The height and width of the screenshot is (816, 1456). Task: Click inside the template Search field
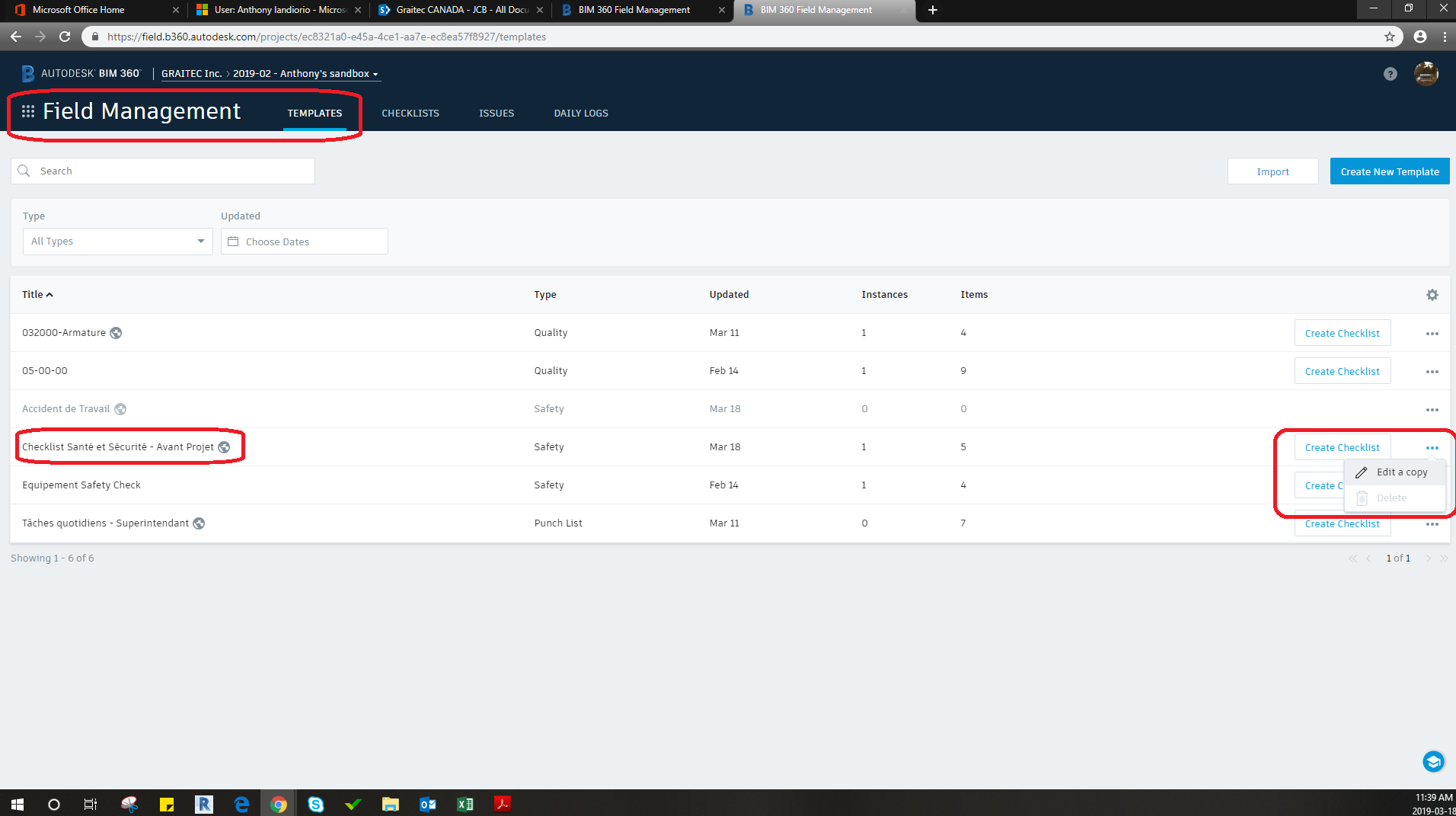[162, 171]
